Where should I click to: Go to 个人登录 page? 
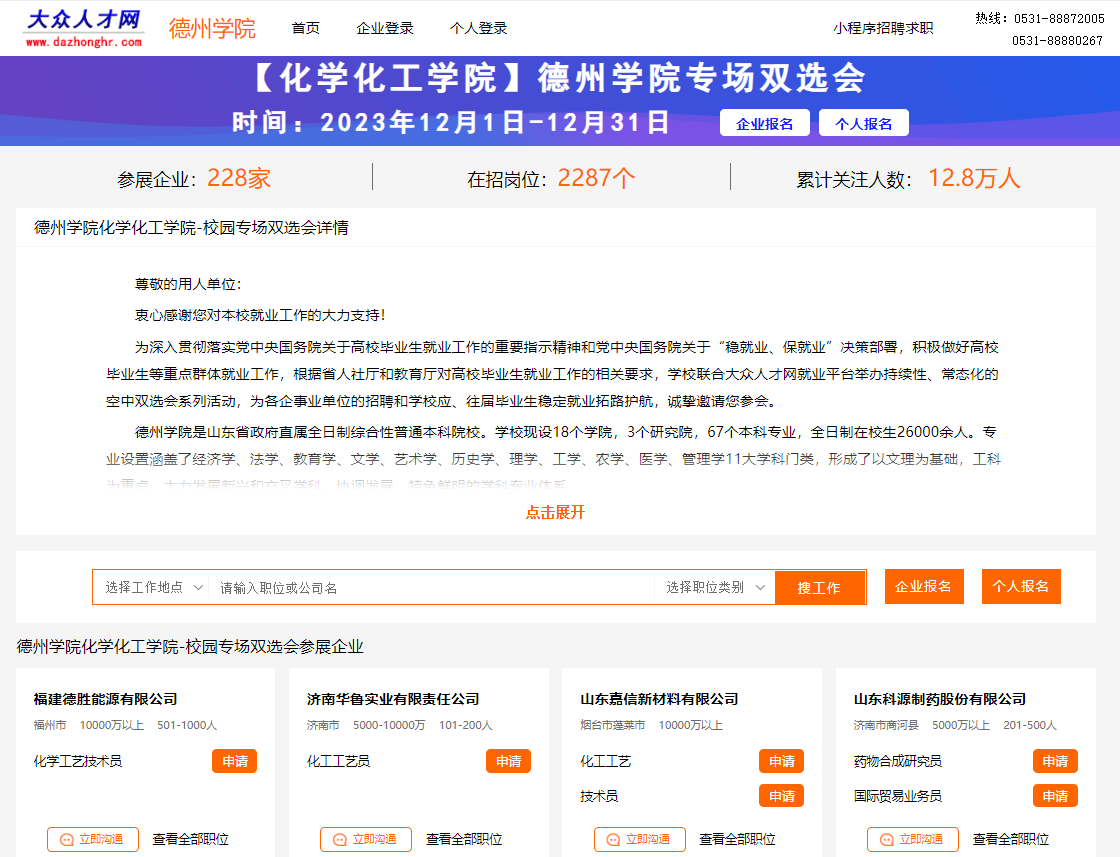pyautogui.click(x=478, y=28)
